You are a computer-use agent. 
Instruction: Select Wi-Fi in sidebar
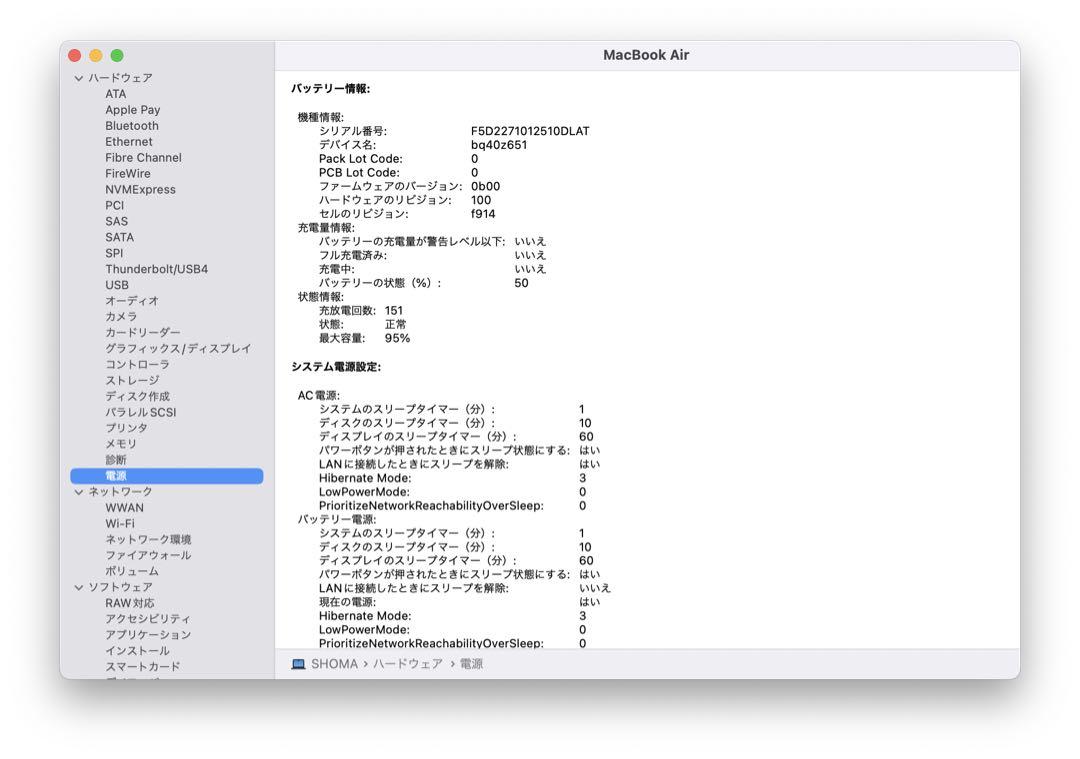point(120,523)
